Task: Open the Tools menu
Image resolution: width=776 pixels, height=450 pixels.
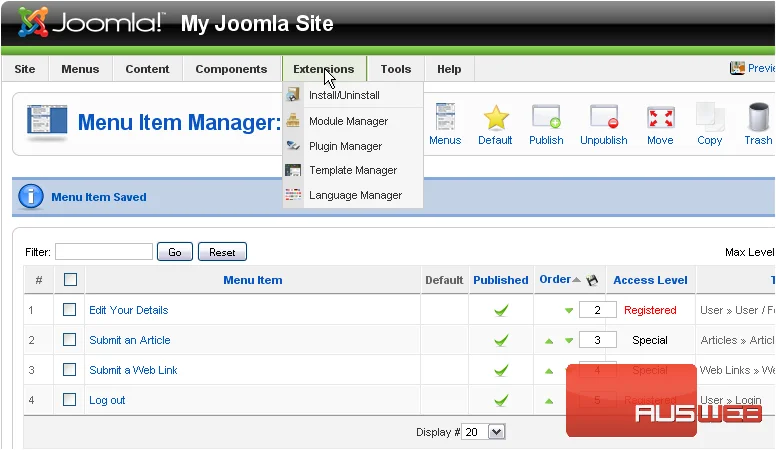Action: [395, 69]
